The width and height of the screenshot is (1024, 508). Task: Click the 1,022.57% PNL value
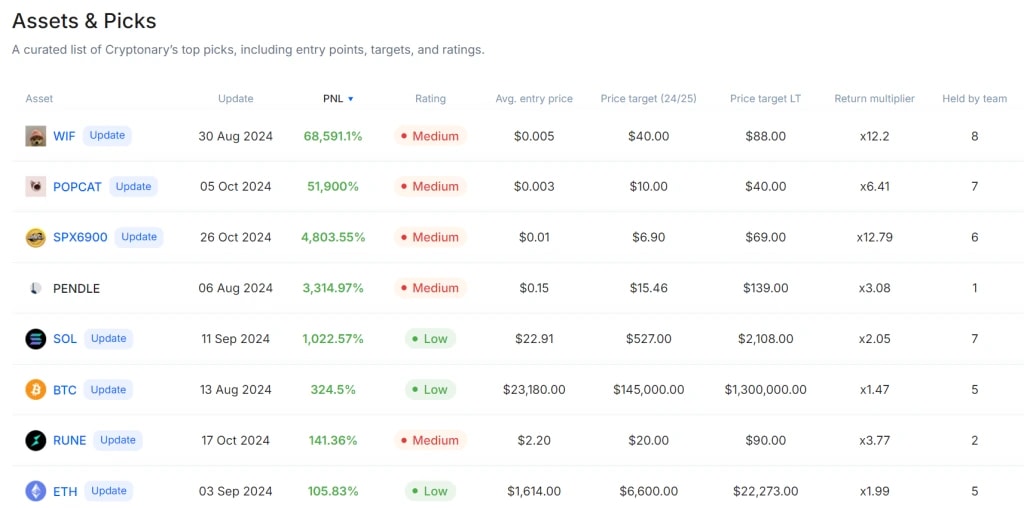[333, 339]
